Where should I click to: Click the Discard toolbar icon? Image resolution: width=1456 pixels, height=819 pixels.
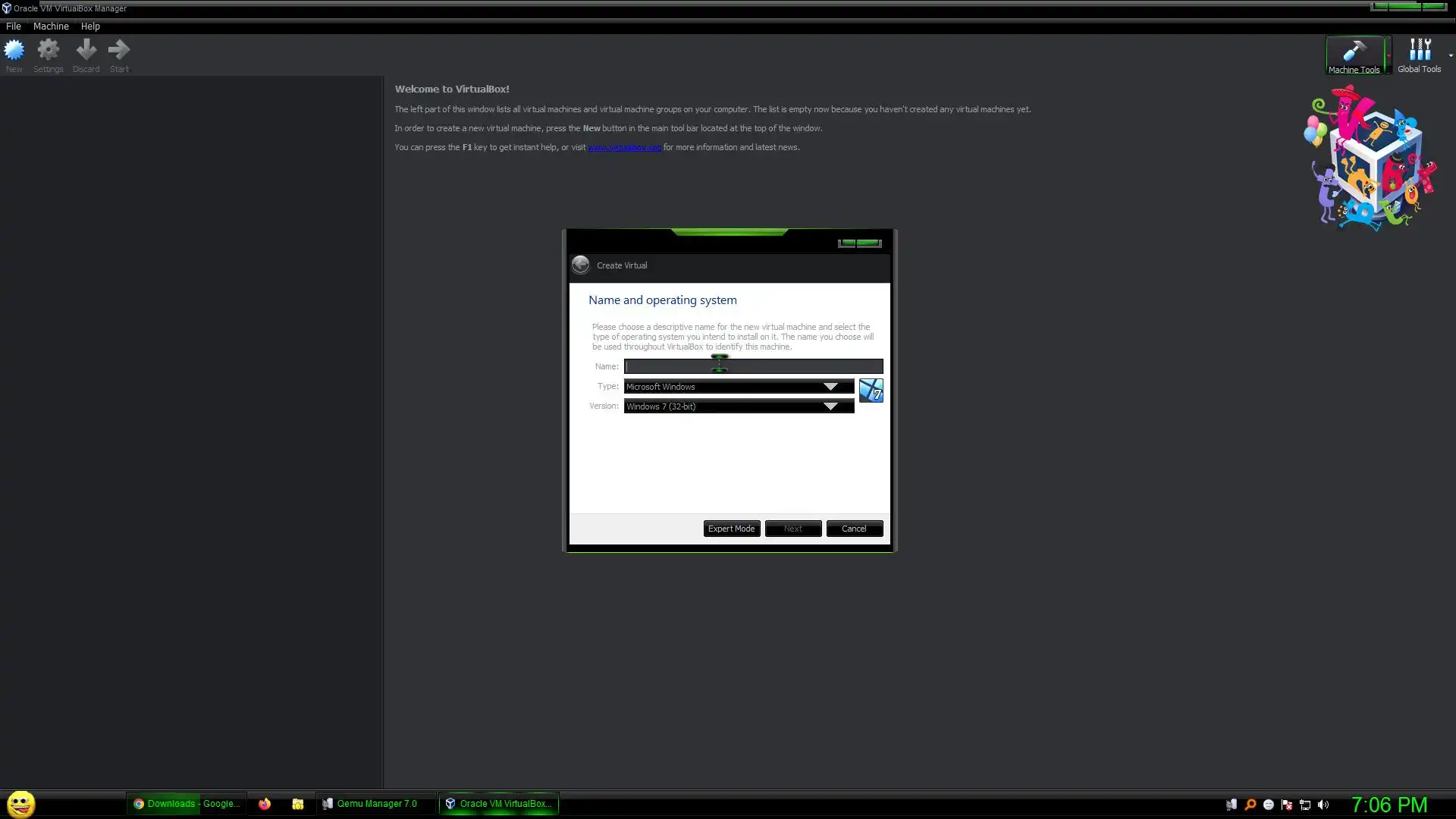86,51
